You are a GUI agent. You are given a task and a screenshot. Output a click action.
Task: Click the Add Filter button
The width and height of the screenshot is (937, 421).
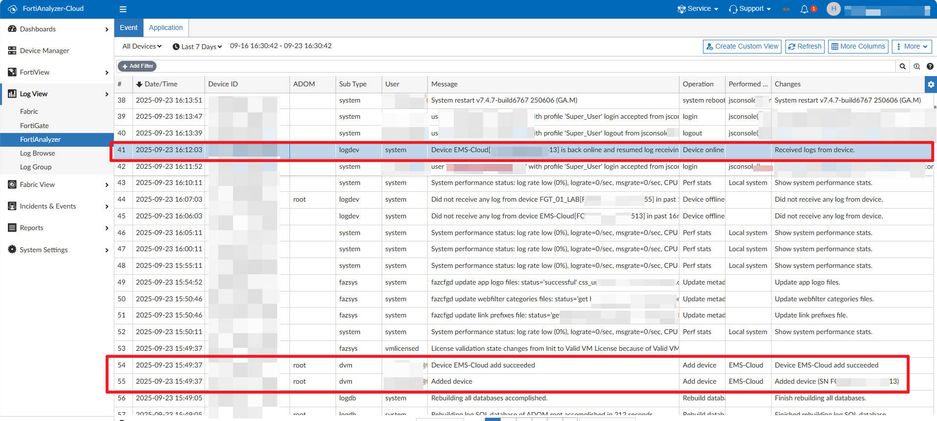(x=137, y=66)
